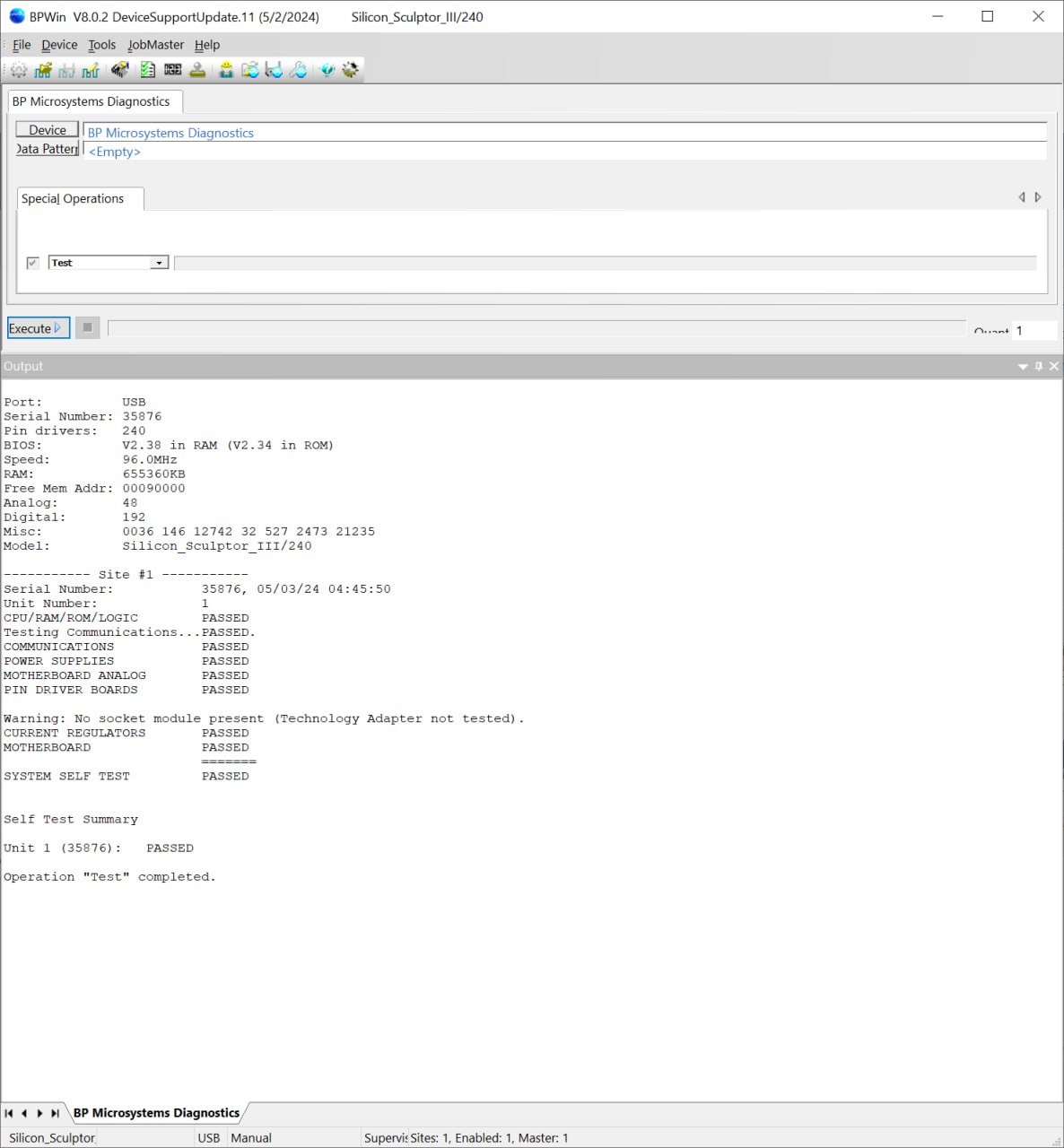This screenshot has width=1064, height=1148.
Task: Click the Test operation progress bar
Action: click(x=606, y=263)
